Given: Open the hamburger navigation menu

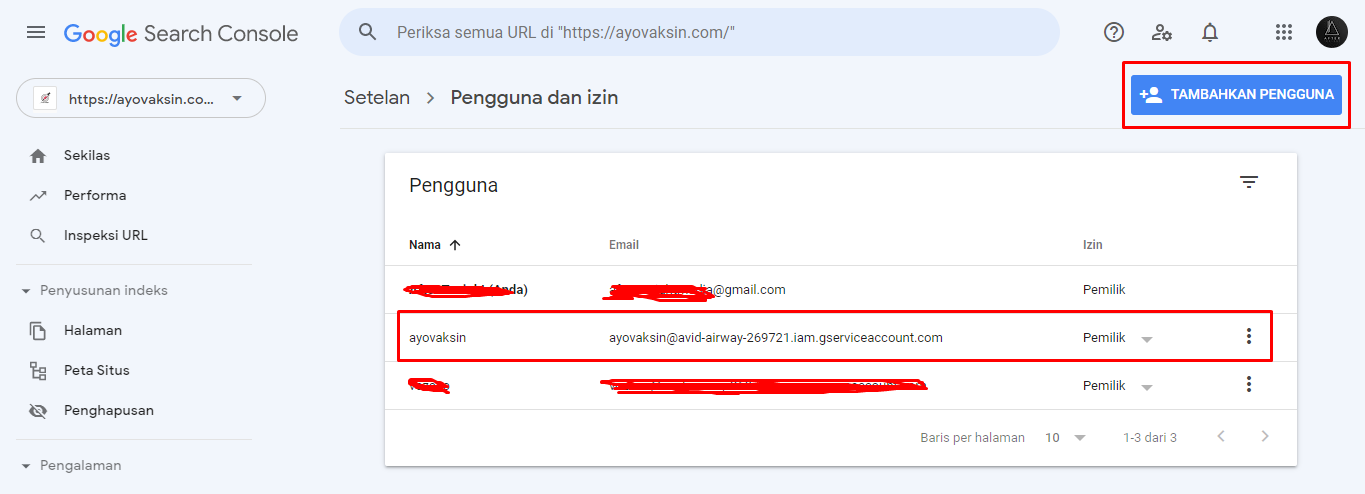Looking at the screenshot, I should 36,32.
